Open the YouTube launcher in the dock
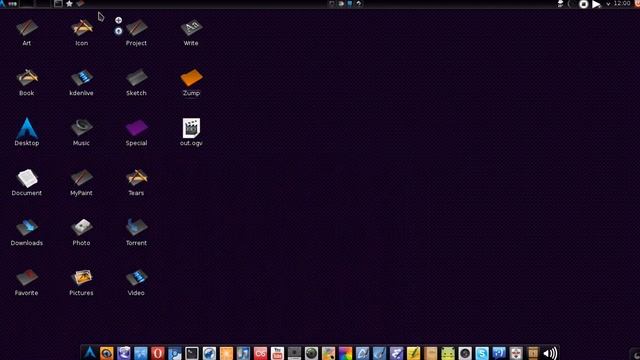Viewport: 640px width, 360px height. point(277,353)
